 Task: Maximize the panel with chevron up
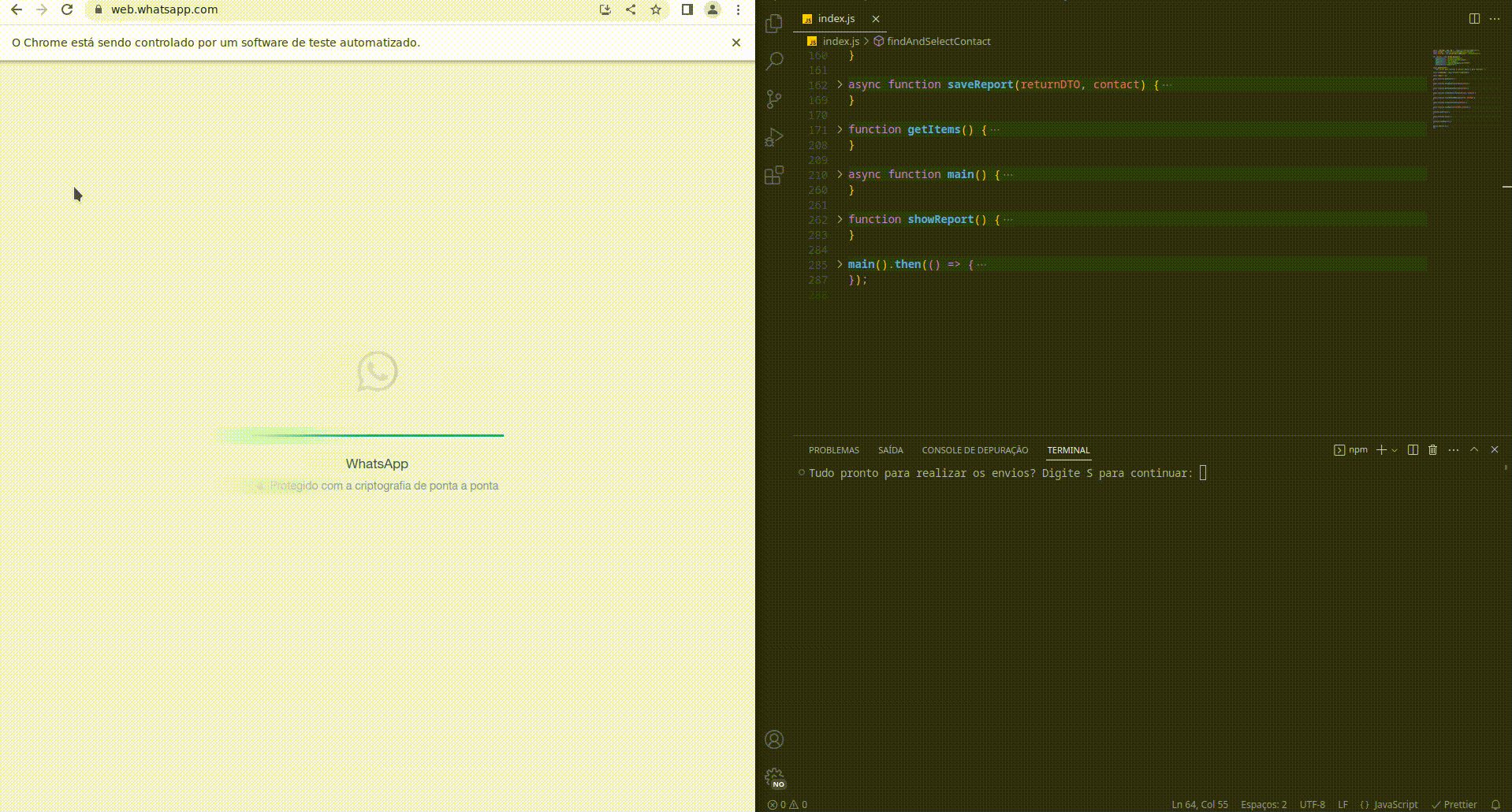(1474, 450)
